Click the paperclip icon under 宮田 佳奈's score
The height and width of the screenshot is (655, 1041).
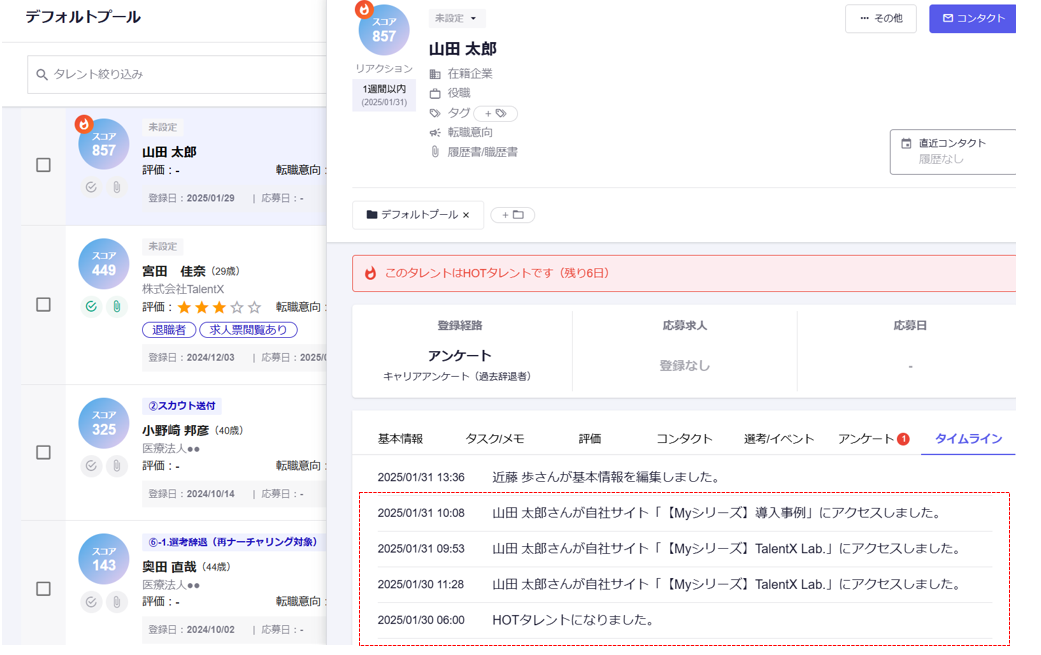[117, 307]
